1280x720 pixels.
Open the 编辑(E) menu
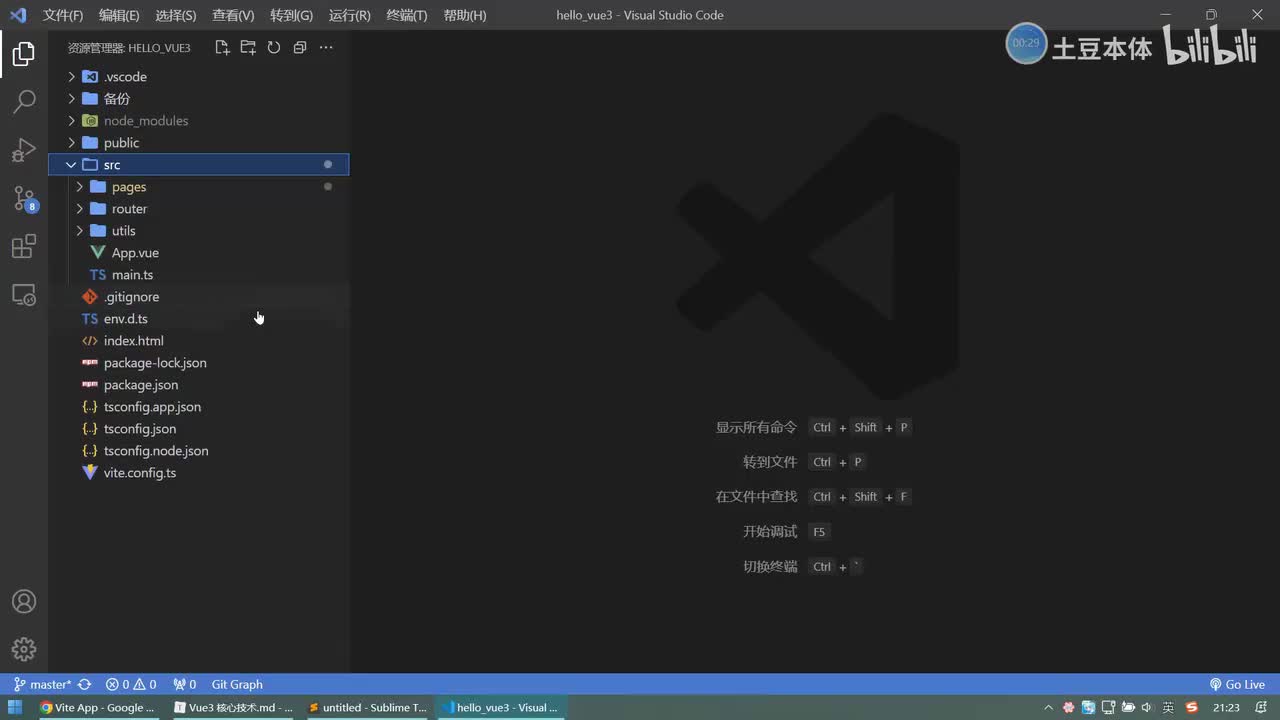pyautogui.click(x=119, y=15)
